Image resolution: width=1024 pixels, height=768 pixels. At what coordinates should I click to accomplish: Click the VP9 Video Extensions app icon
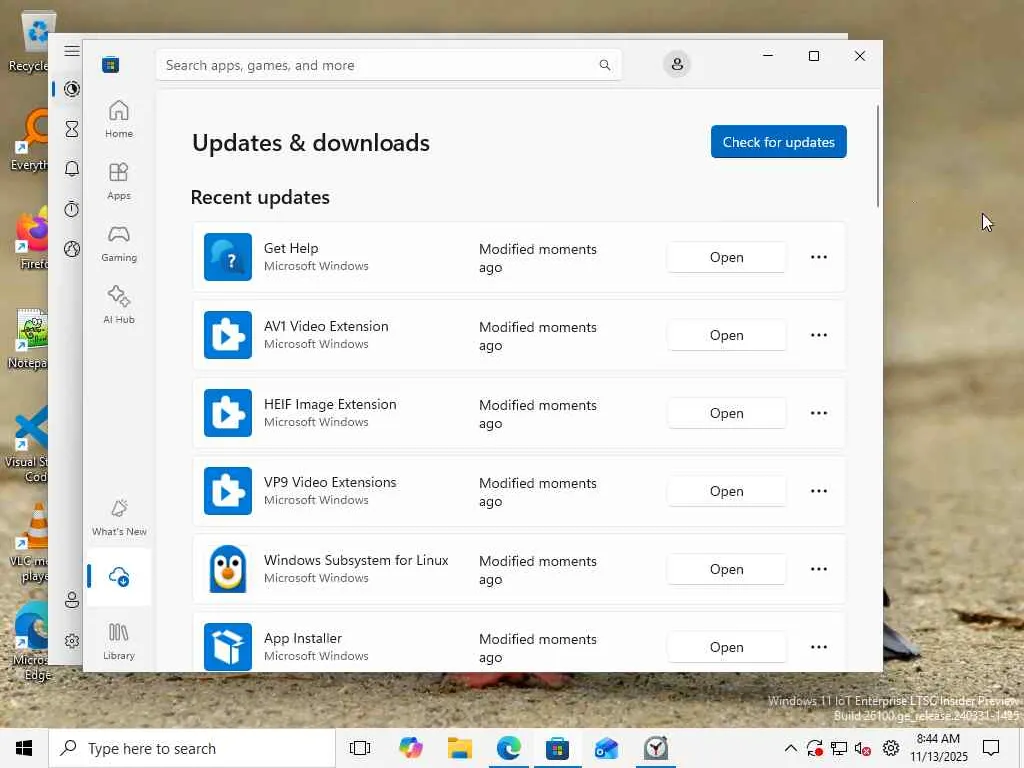(x=228, y=491)
